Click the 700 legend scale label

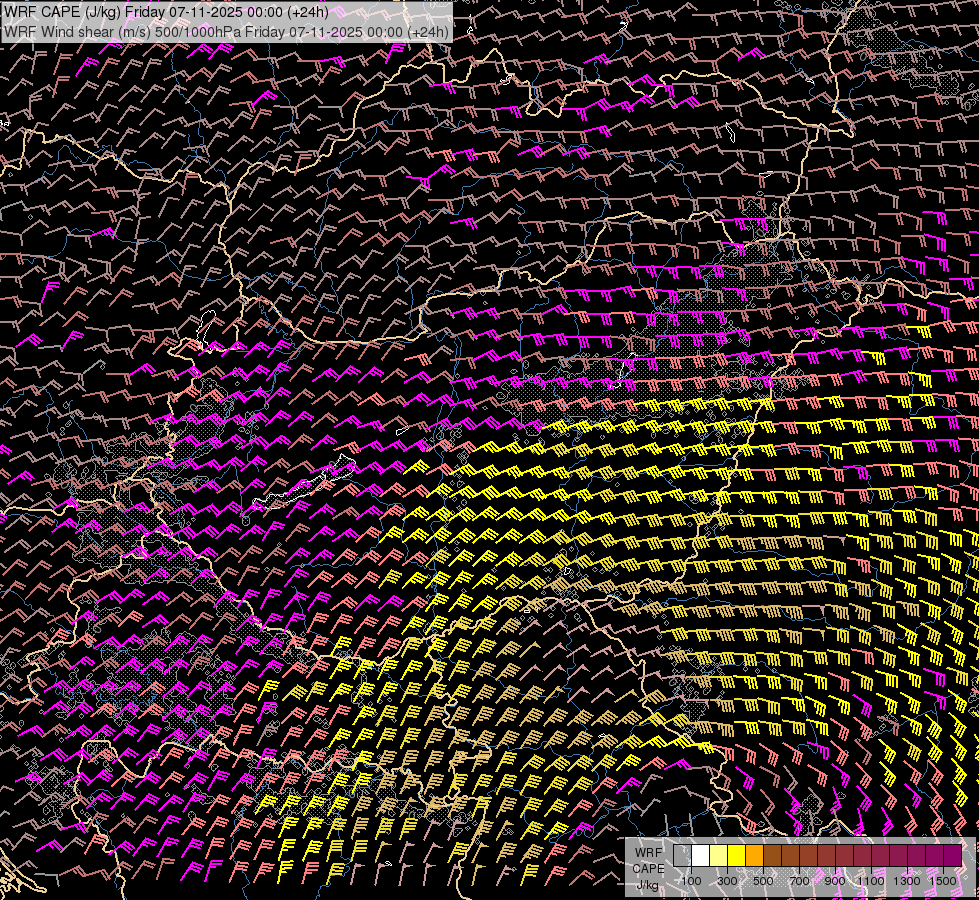tap(799, 881)
